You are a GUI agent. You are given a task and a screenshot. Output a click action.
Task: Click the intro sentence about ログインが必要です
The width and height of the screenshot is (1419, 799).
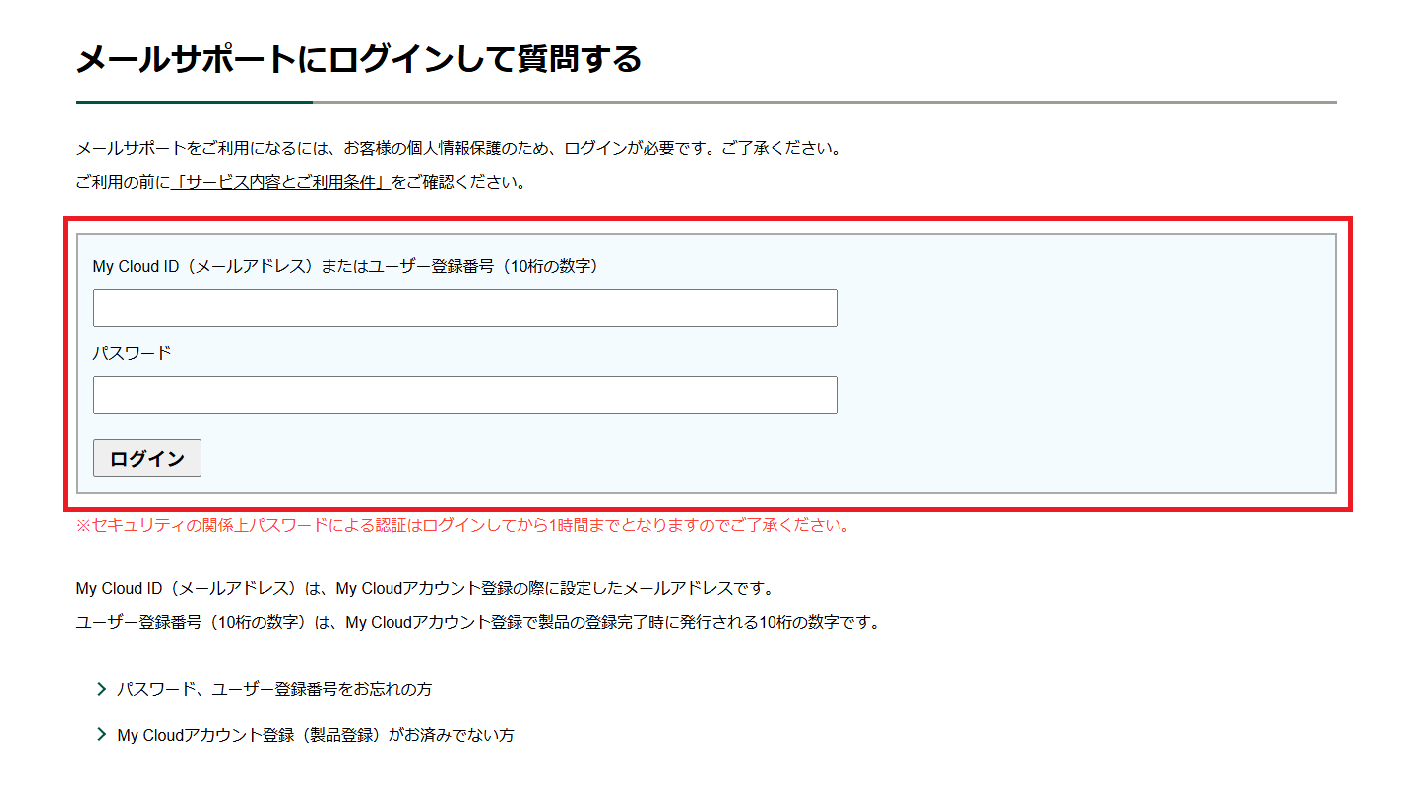458,149
